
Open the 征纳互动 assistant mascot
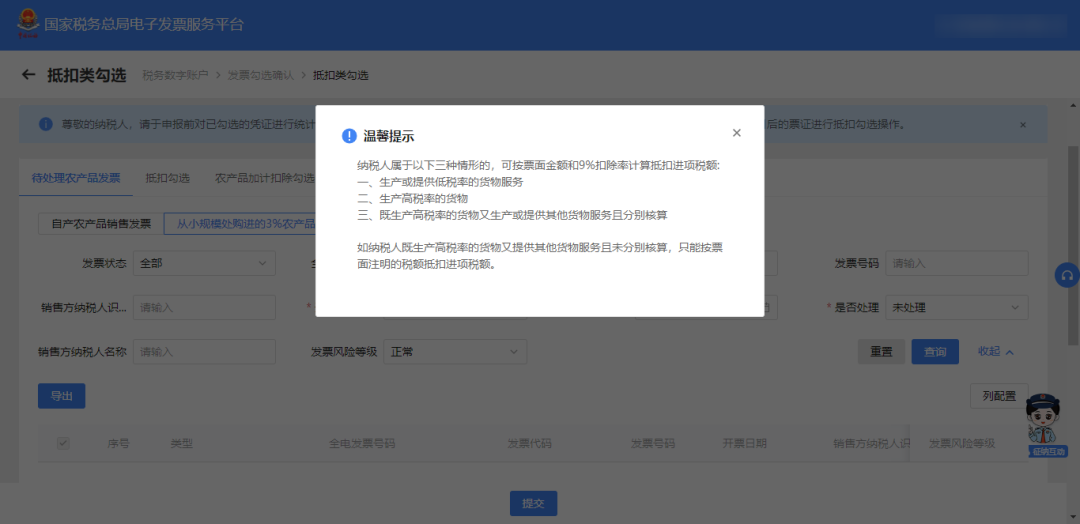click(x=1043, y=425)
